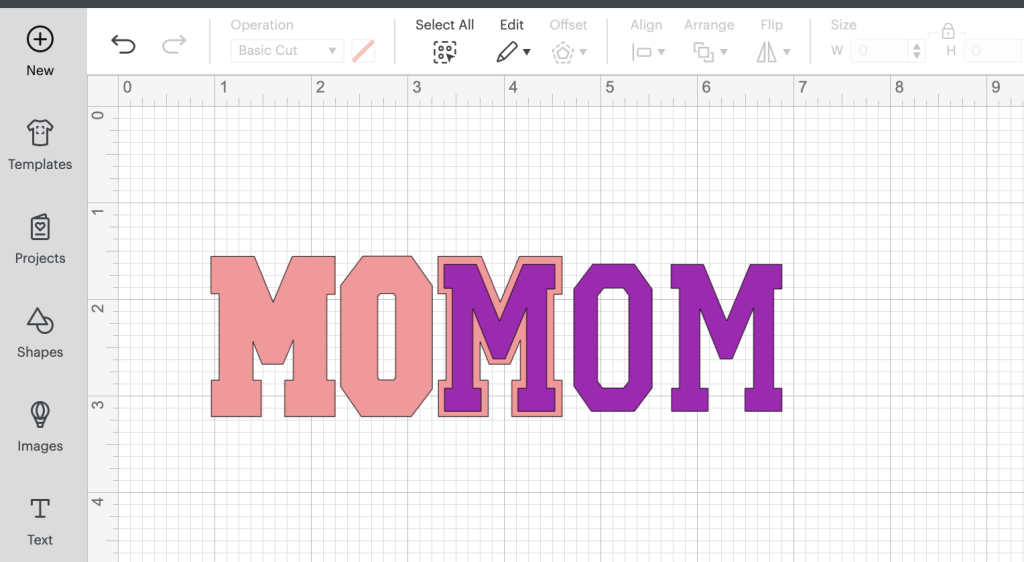1024x562 pixels.
Task: Toggle the size aspect ratio lock
Action: 948,30
